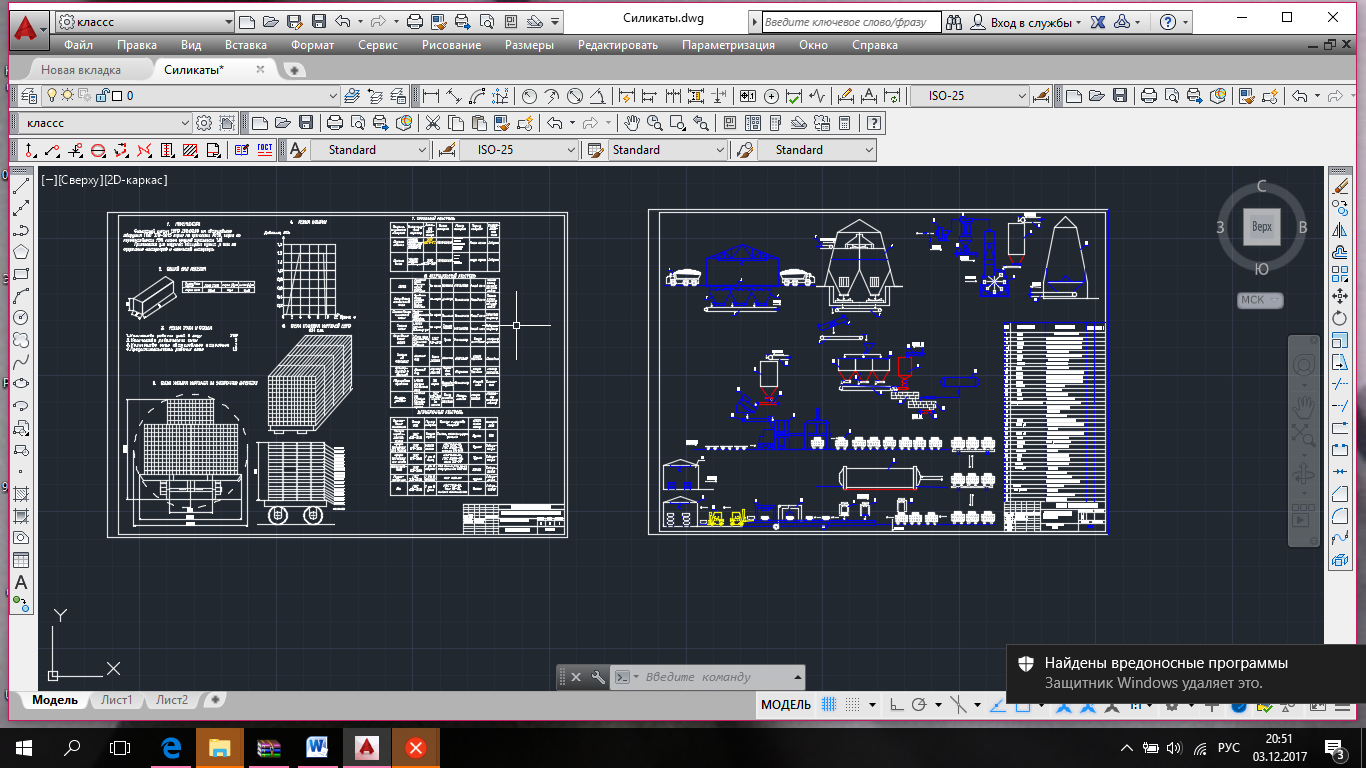Select the Erase tool in Modify toolbar
This screenshot has height=768, width=1366.
[x=1341, y=186]
